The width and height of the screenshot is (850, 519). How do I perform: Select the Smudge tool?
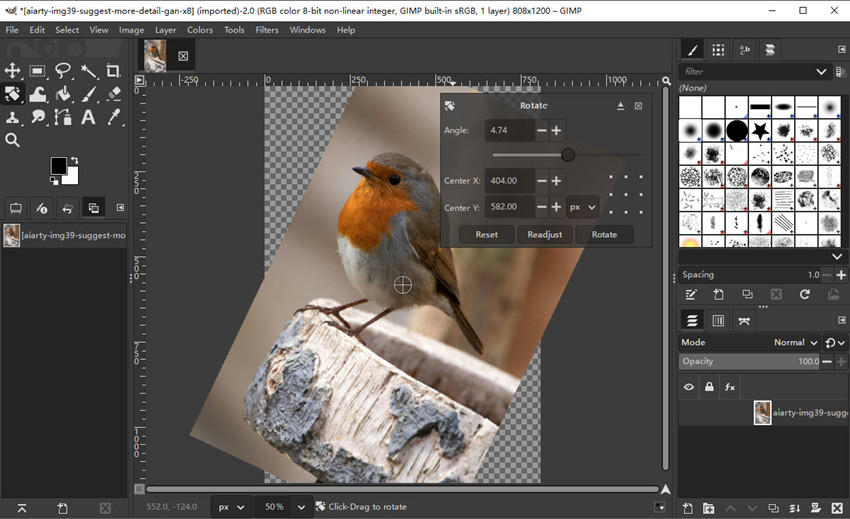[37, 117]
